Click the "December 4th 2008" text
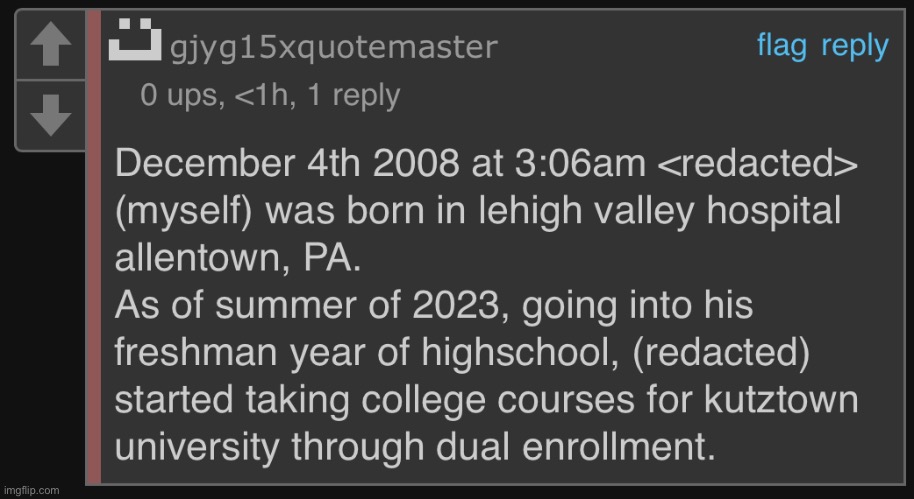This screenshot has height=499, width=914. (287, 164)
